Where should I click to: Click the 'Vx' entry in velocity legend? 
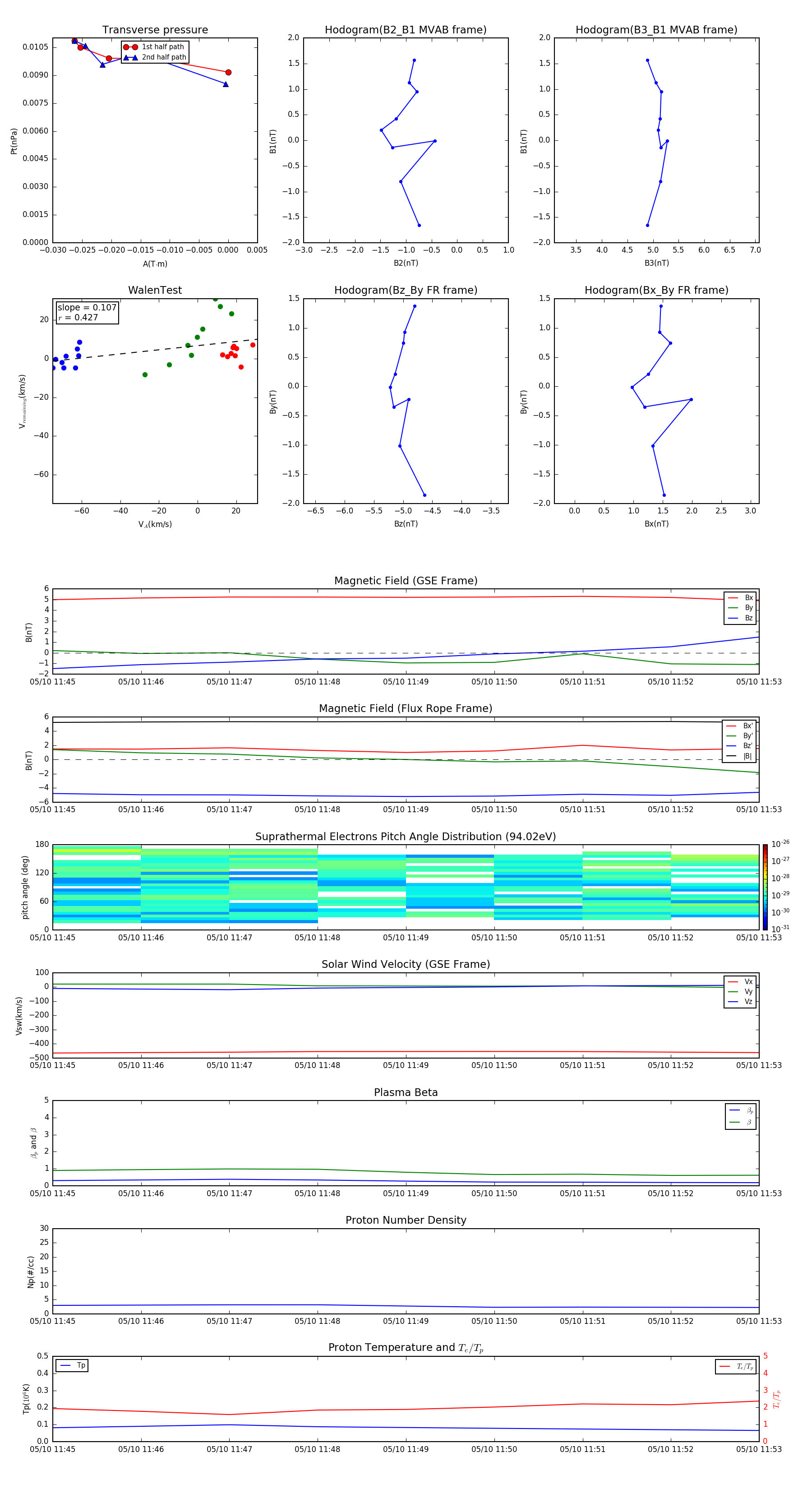pos(740,982)
